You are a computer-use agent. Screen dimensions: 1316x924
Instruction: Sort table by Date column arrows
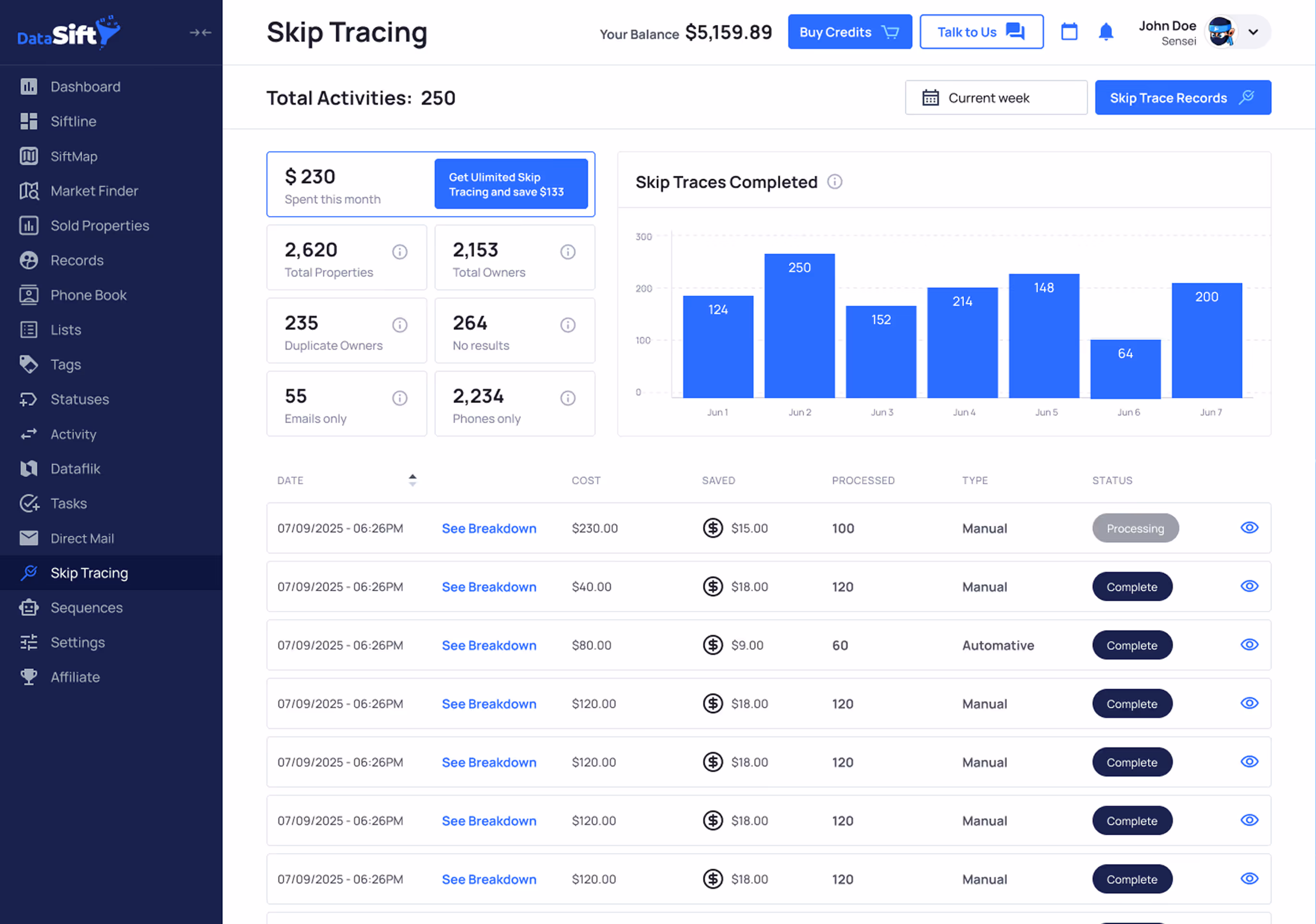(x=412, y=480)
